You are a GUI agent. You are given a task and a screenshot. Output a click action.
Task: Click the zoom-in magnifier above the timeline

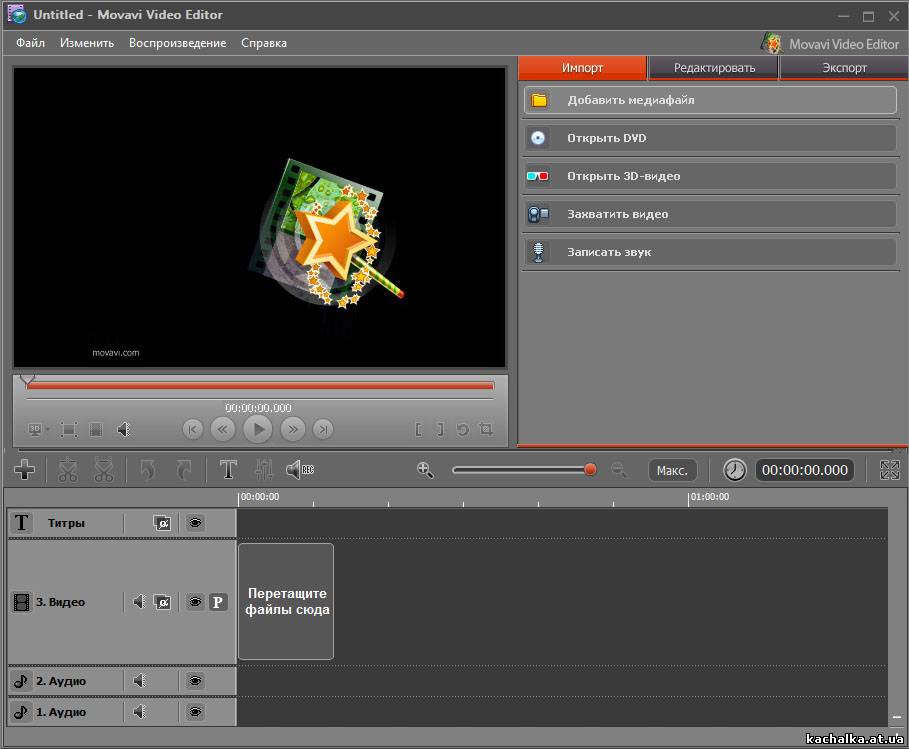pos(425,469)
